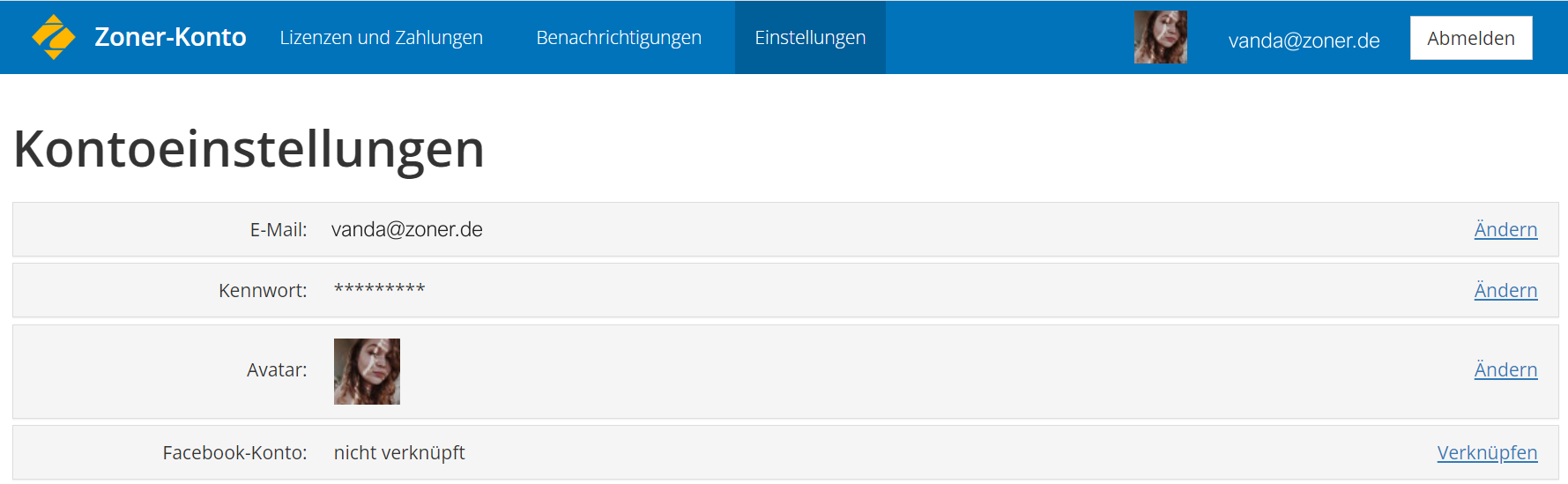Click the vanda@zoner.de account name in header

(x=1304, y=41)
